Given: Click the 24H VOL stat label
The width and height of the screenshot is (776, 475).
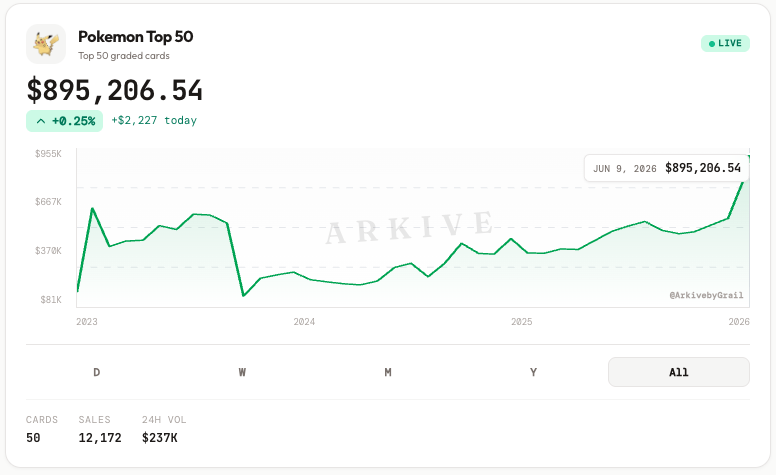Looking at the screenshot, I should pyautogui.click(x=164, y=420).
